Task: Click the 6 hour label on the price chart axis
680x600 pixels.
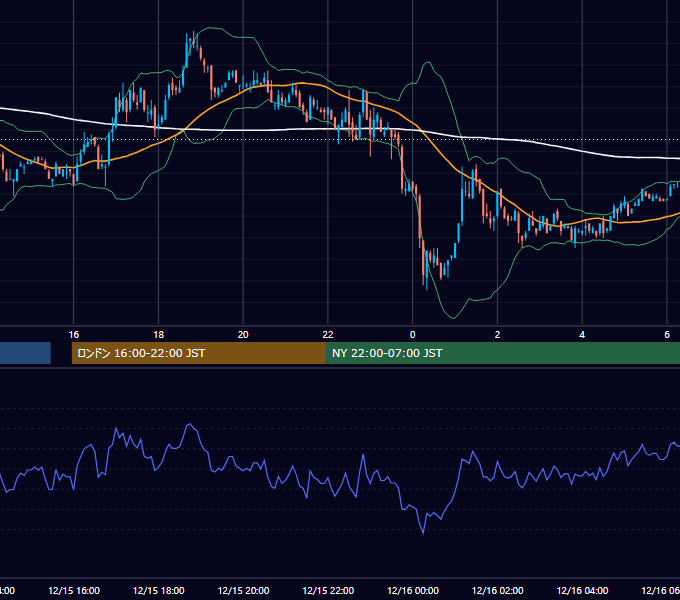Action: 667,335
